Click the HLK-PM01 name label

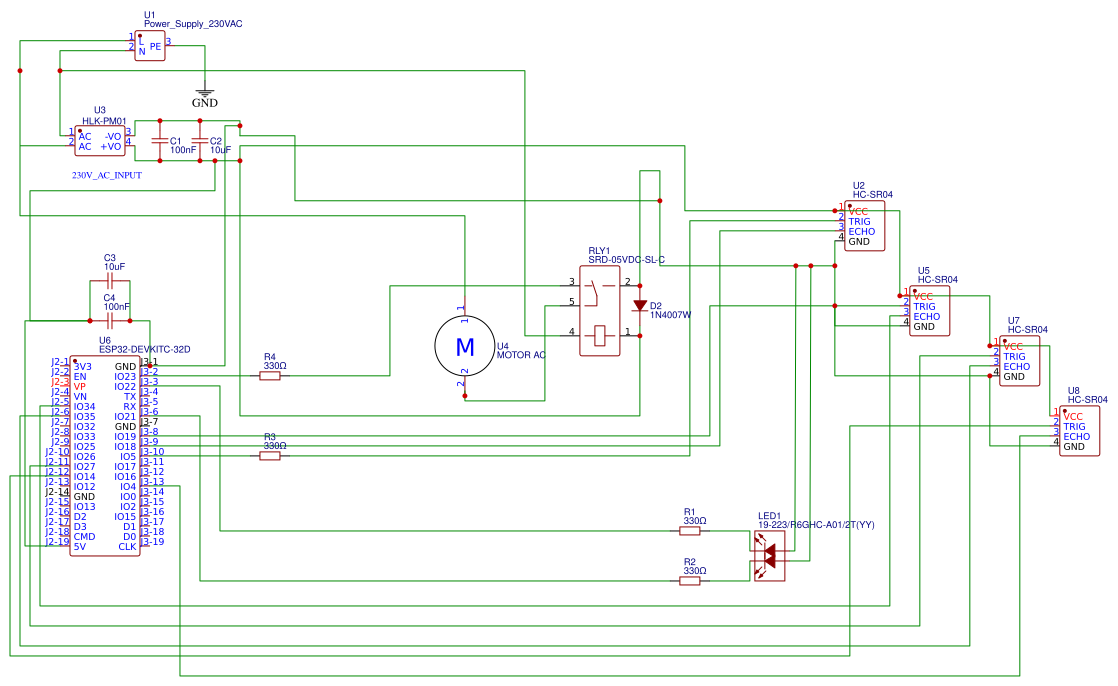point(104,121)
